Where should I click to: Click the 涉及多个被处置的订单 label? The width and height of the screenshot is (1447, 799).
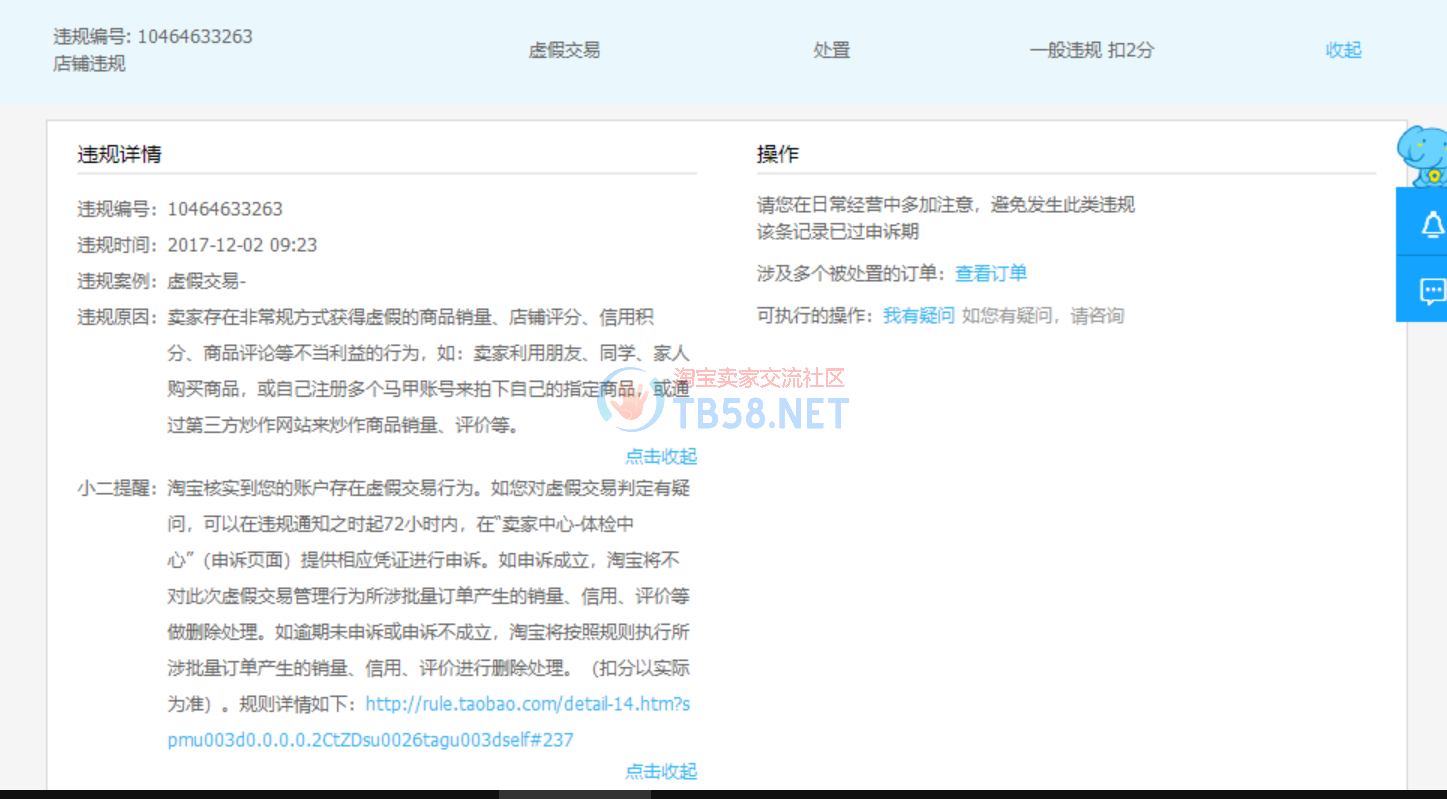point(851,273)
